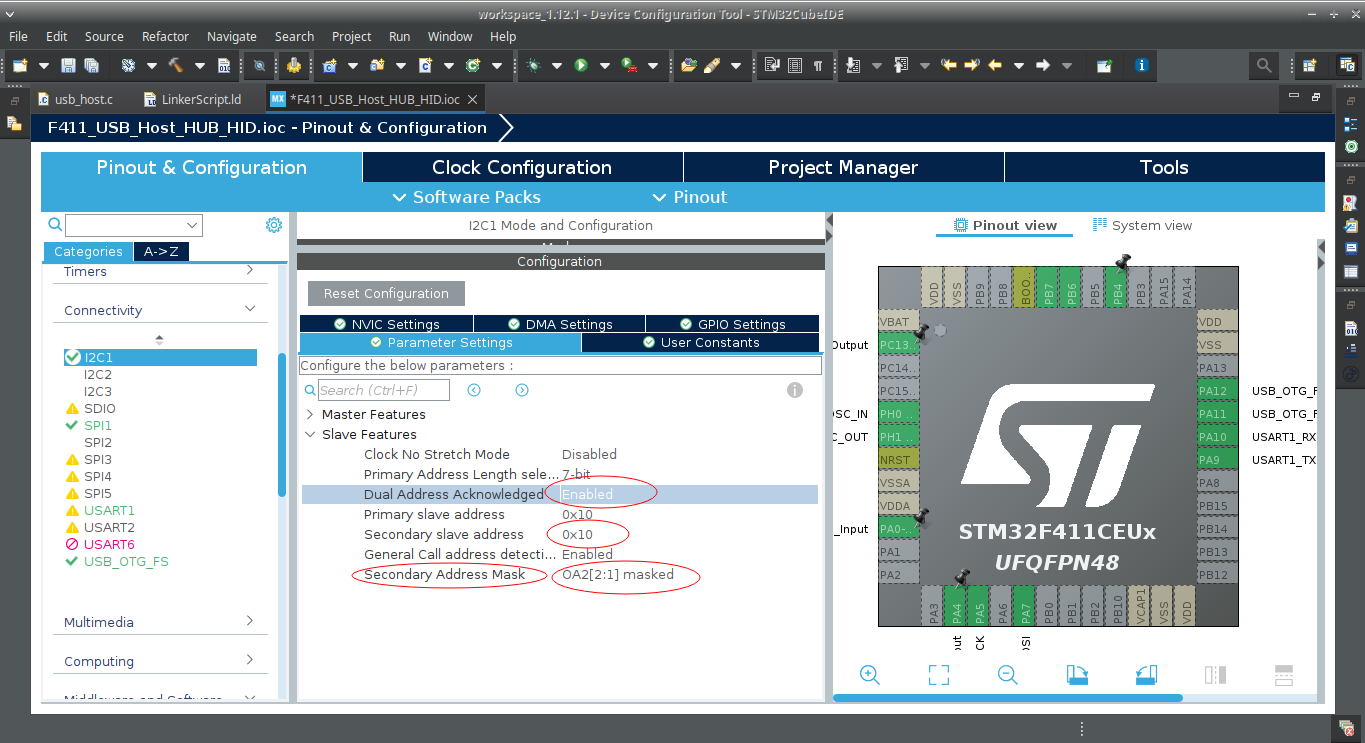Expand the Timers category

(250, 270)
